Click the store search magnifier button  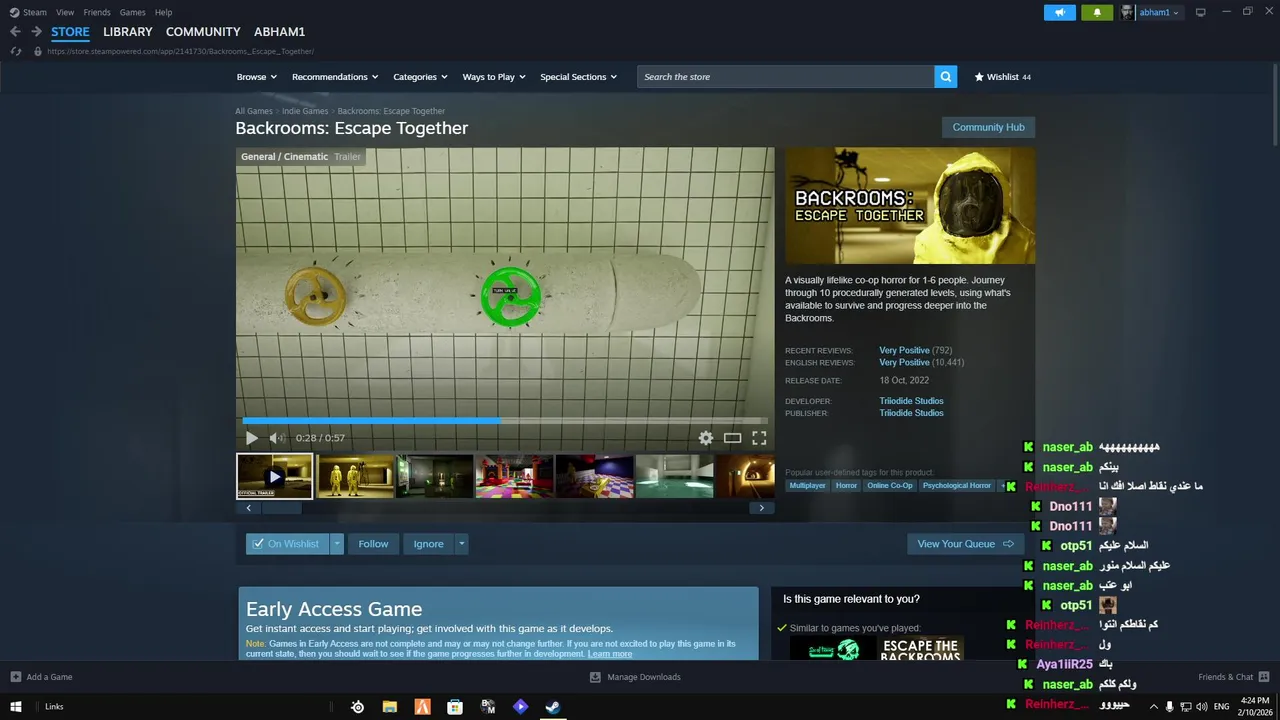(x=946, y=77)
